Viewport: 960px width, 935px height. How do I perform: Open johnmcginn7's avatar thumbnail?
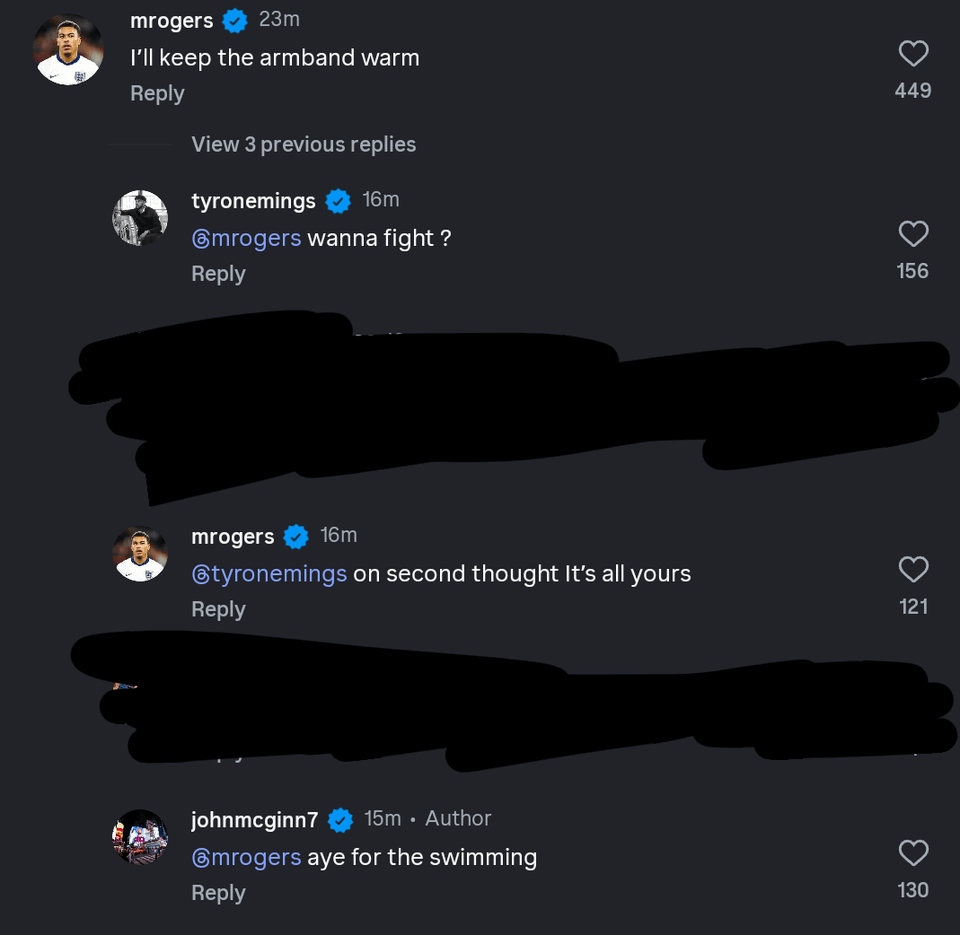[x=140, y=836]
